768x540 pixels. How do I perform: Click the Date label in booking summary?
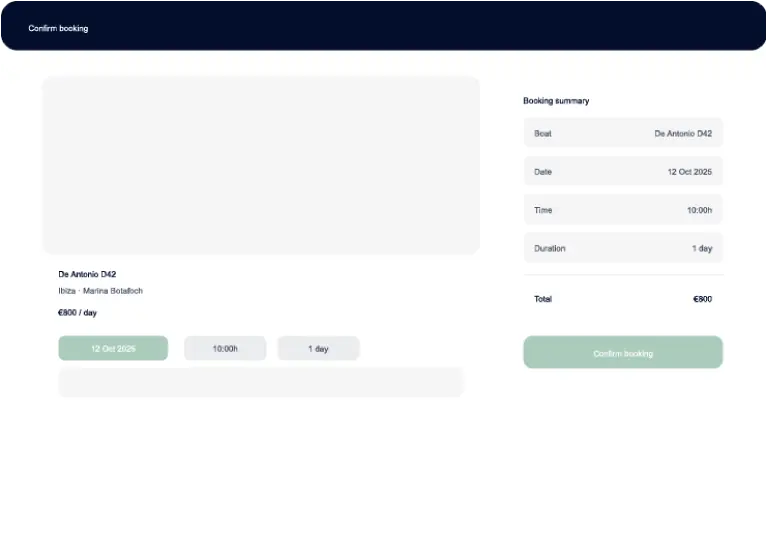pos(543,172)
